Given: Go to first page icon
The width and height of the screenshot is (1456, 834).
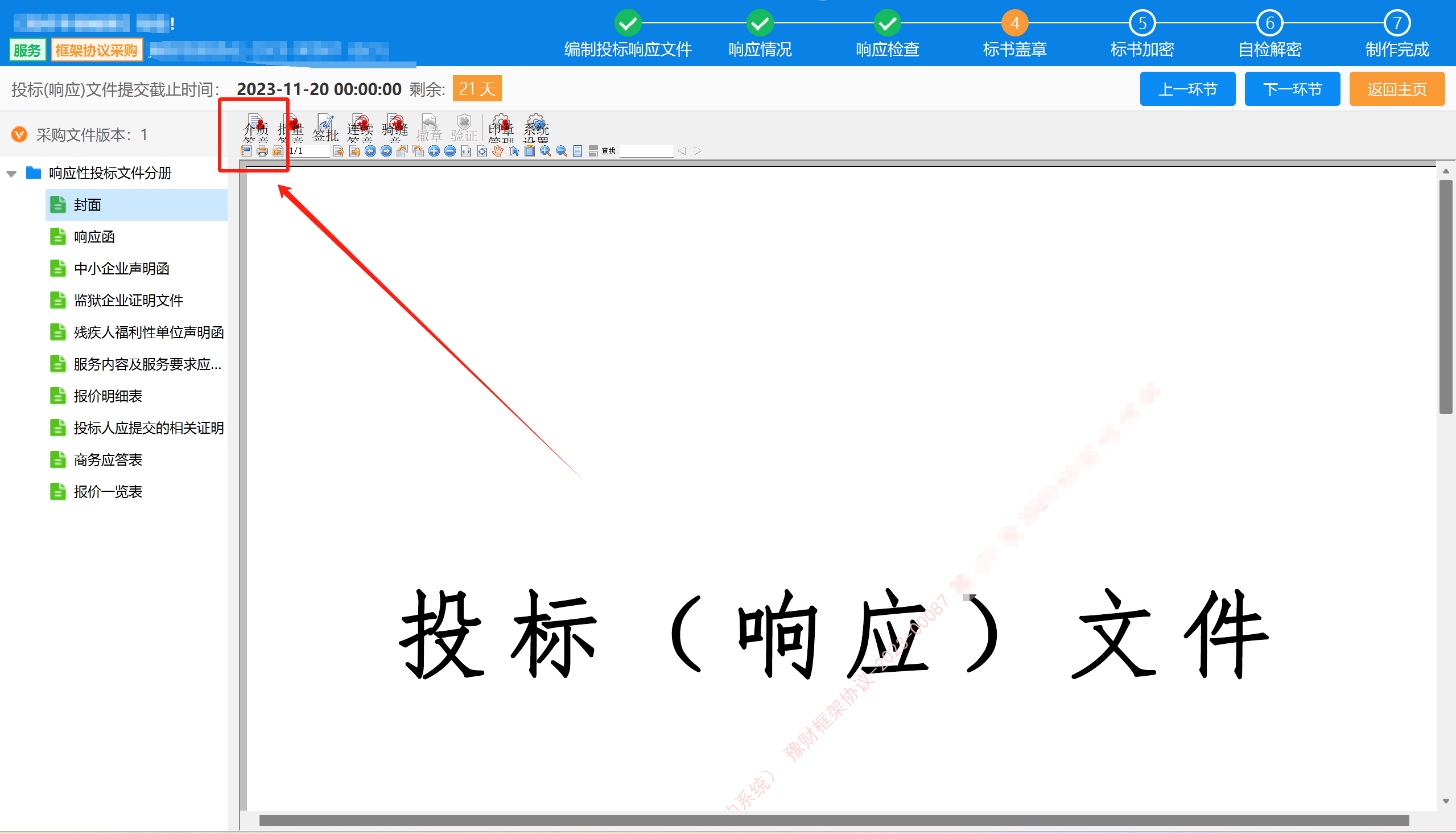Looking at the screenshot, I should point(278,151).
